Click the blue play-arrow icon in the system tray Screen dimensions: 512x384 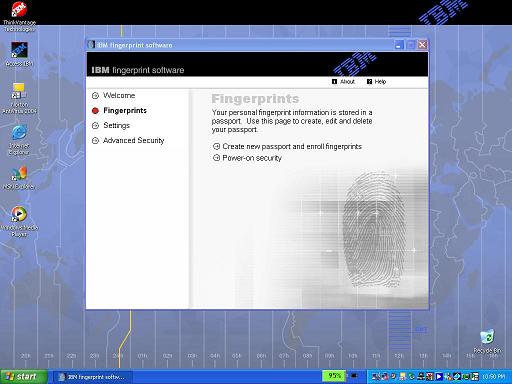[x=439, y=377]
